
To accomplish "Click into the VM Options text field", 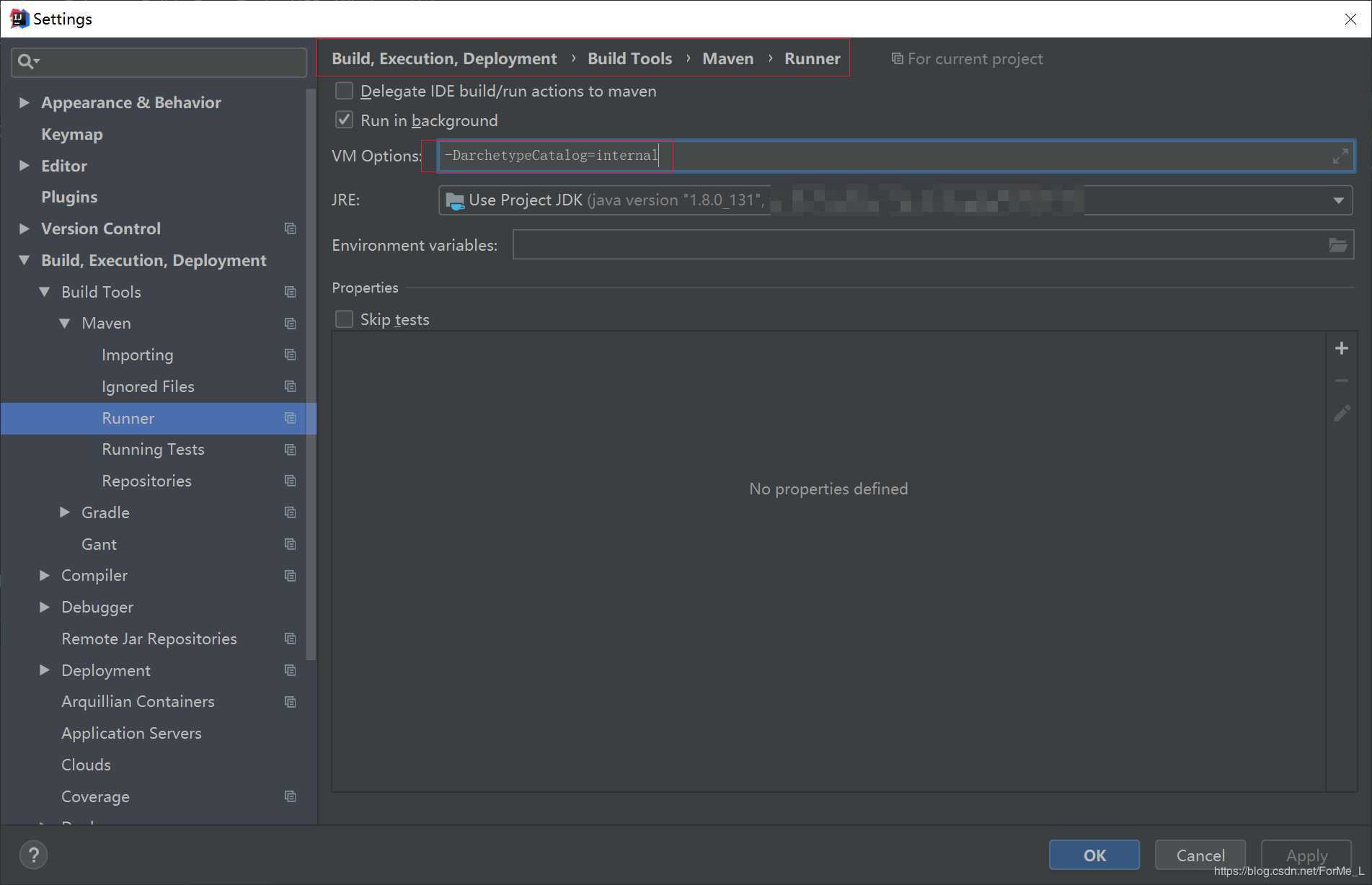I will click(896, 156).
